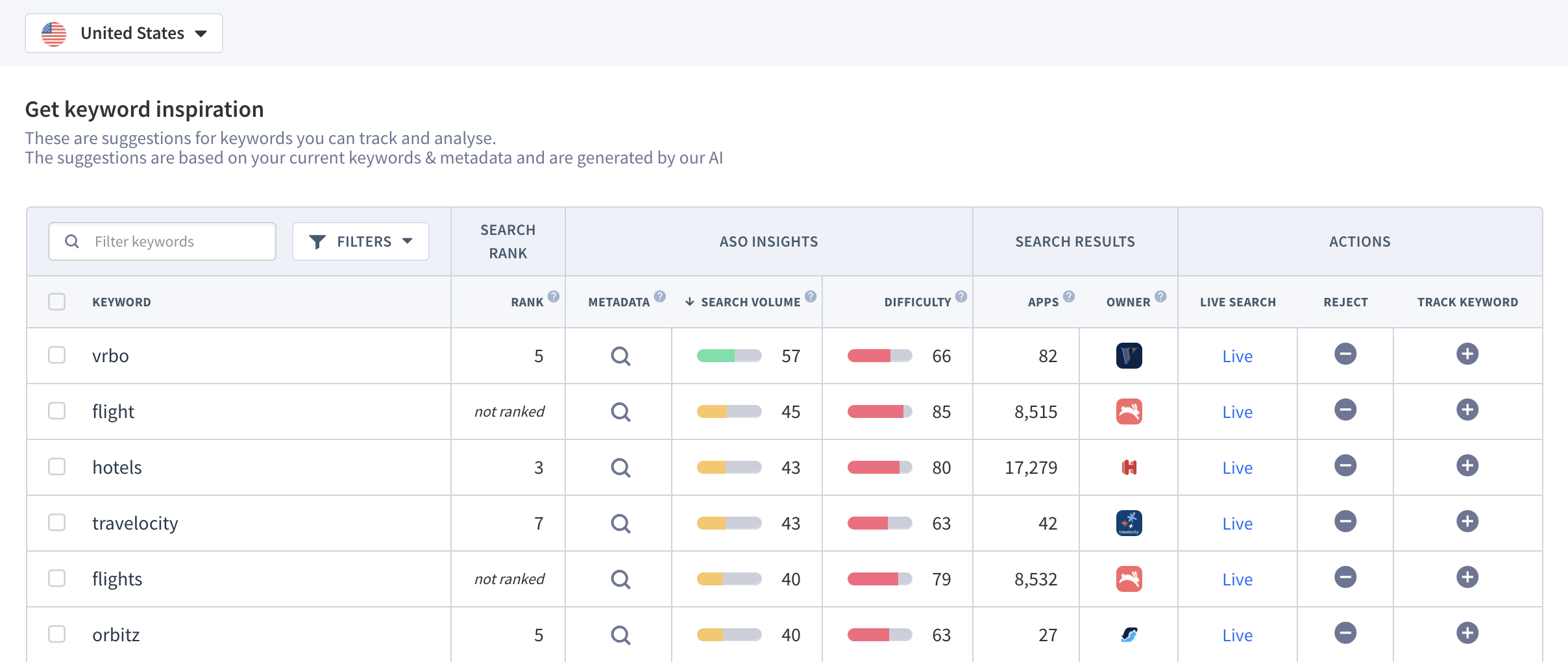Viewport: 1568px width, 662px height.
Task: Open metadata magnifier for vrbo
Action: click(x=620, y=356)
